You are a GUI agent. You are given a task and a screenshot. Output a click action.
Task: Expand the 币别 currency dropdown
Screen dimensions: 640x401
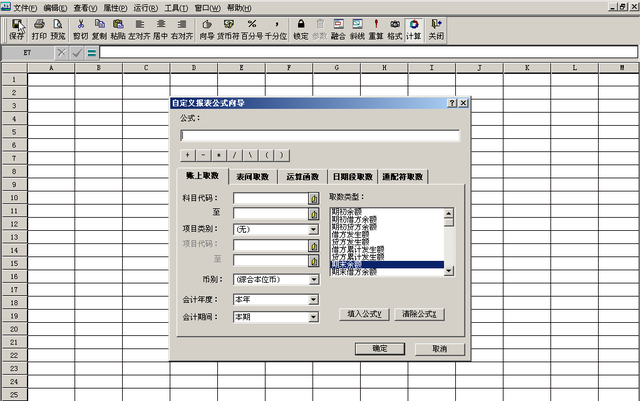pos(313,280)
